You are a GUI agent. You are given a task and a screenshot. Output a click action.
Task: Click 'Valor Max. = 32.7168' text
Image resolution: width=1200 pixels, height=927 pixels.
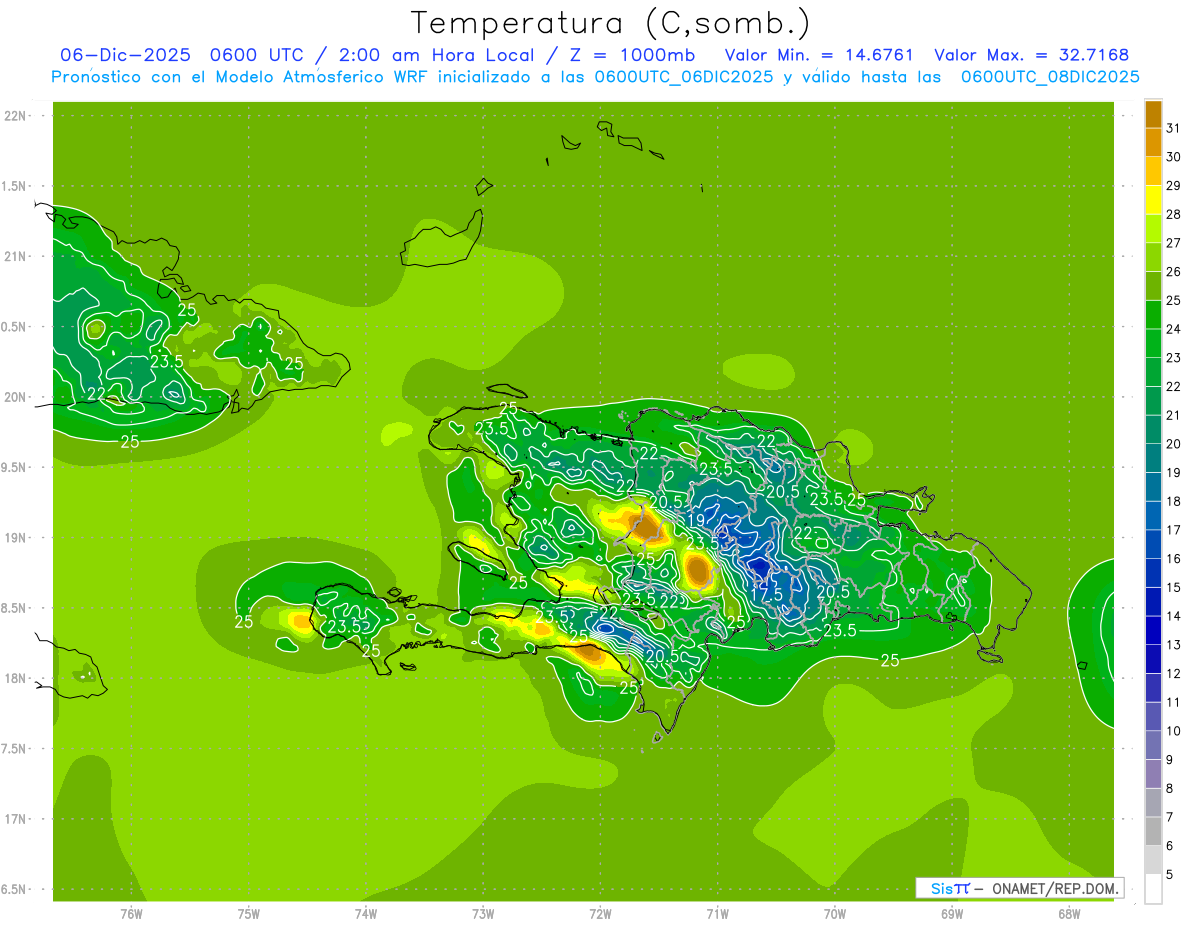tap(1032, 55)
